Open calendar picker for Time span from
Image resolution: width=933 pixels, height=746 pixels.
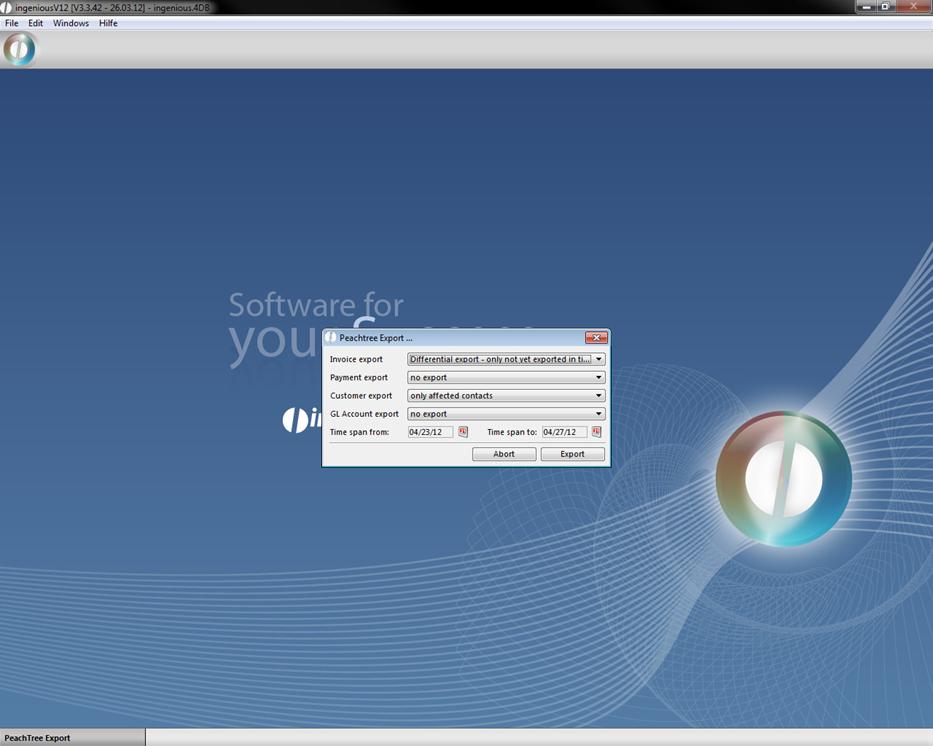click(x=463, y=432)
